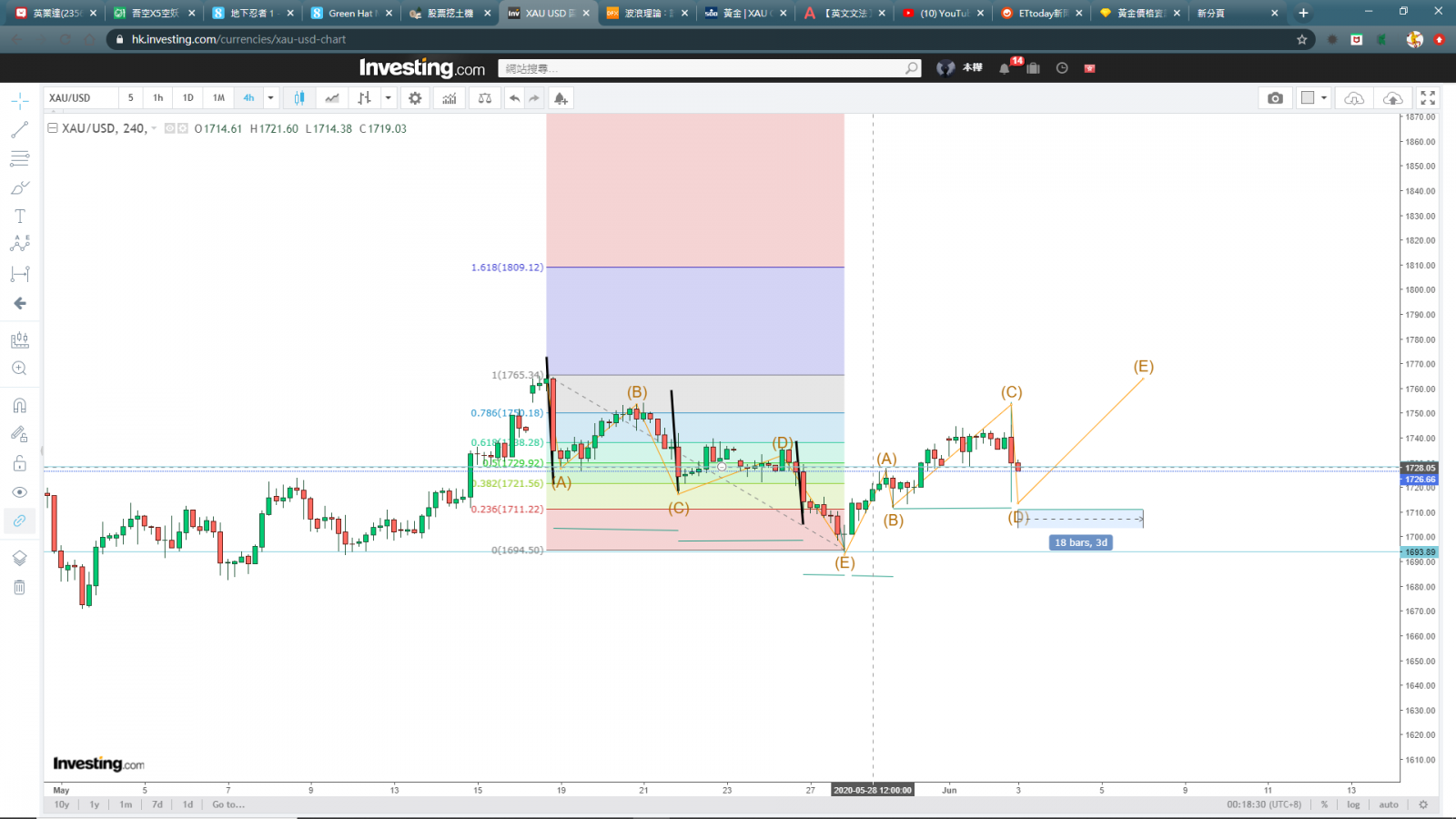The image size is (1456, 819).
Task: Toggle hide all drawings eye icon
Action: [19, 492]
